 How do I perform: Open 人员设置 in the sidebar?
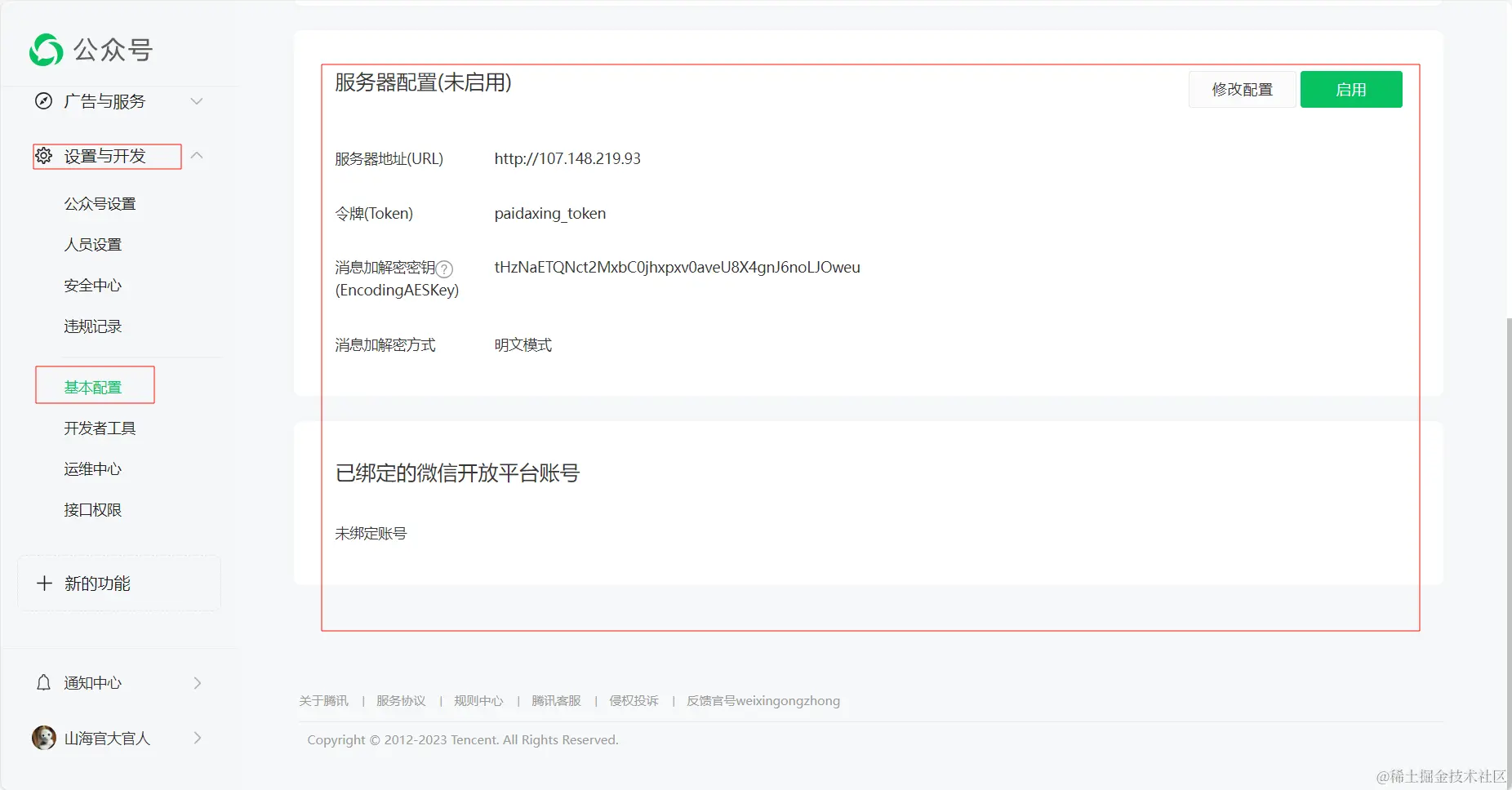coord(93,245)
